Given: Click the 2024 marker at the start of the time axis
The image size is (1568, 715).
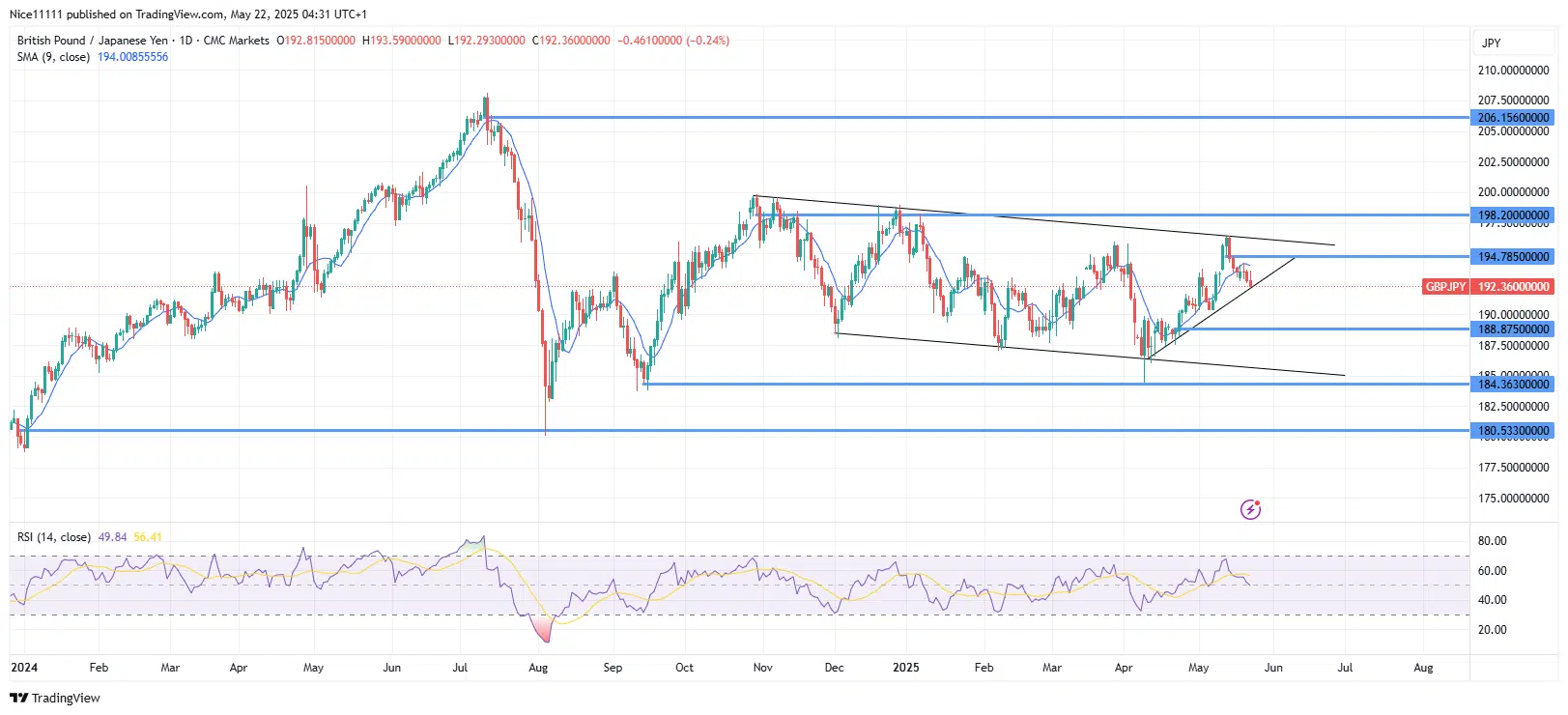Looking at the screenshot, I should coord(24,668).
